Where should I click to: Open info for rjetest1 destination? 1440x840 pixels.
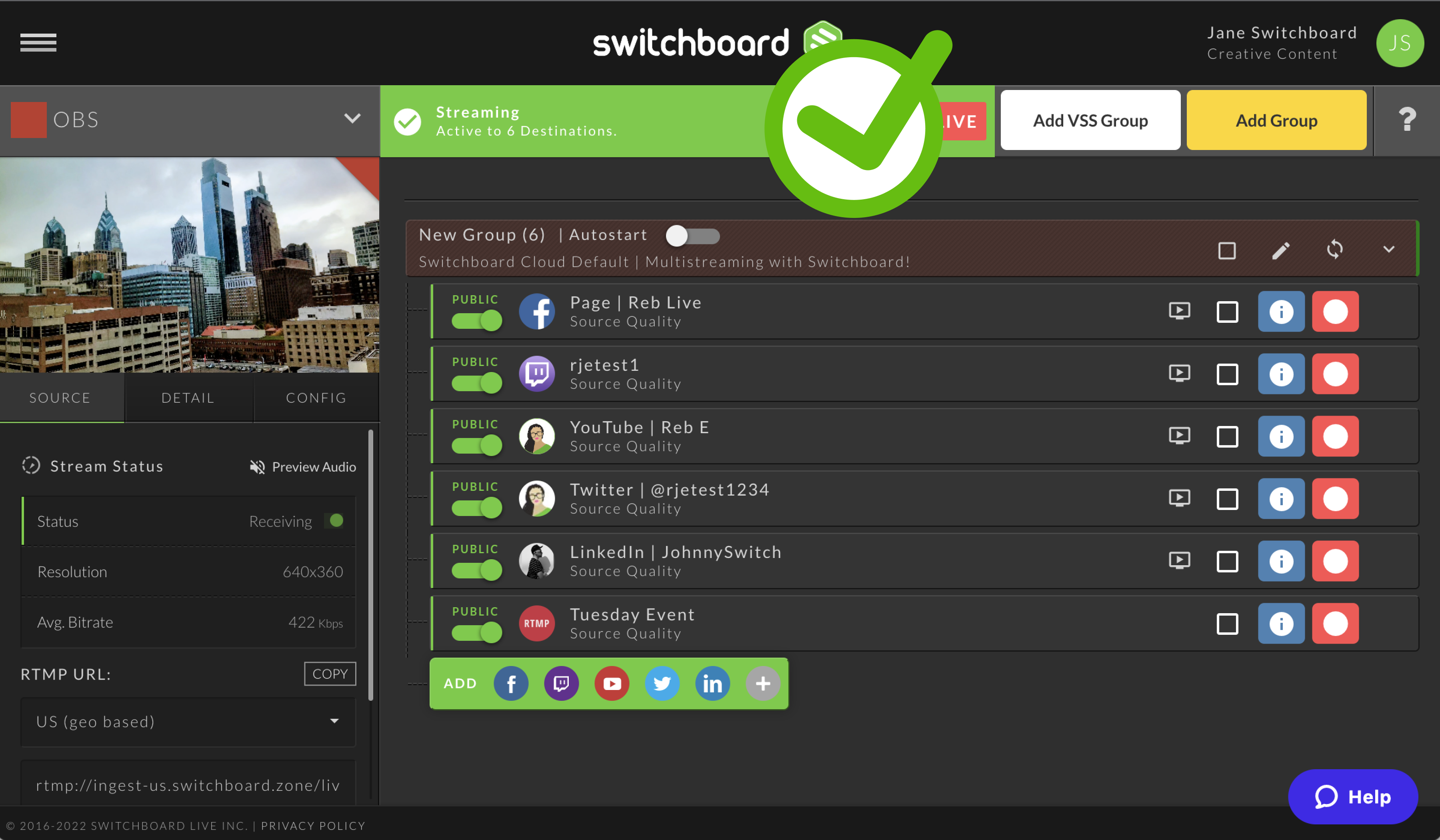pos(1281,374)
